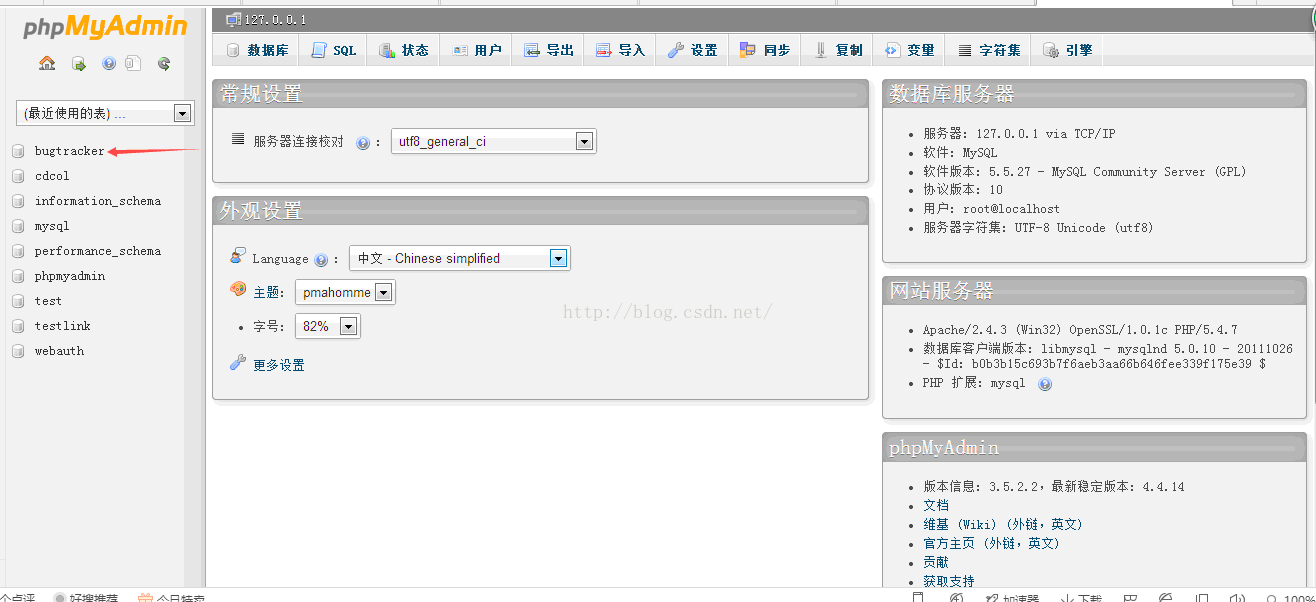Open the 字符集 tab
1316x602 pixels.
pos(989,50)
